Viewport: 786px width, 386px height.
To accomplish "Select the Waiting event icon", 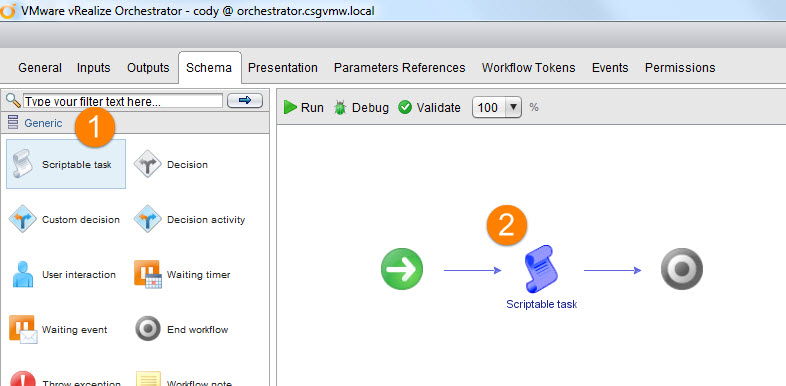I will click(x=23, y=329).
